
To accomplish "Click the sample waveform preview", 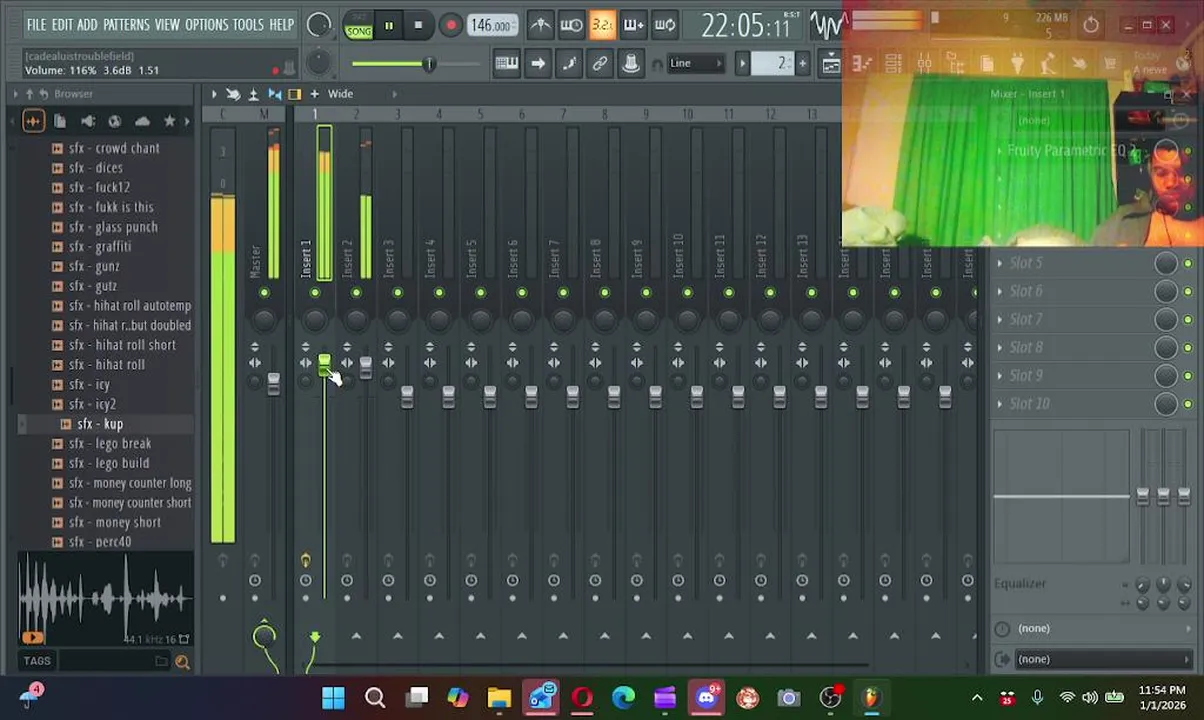I will (104, 597).
